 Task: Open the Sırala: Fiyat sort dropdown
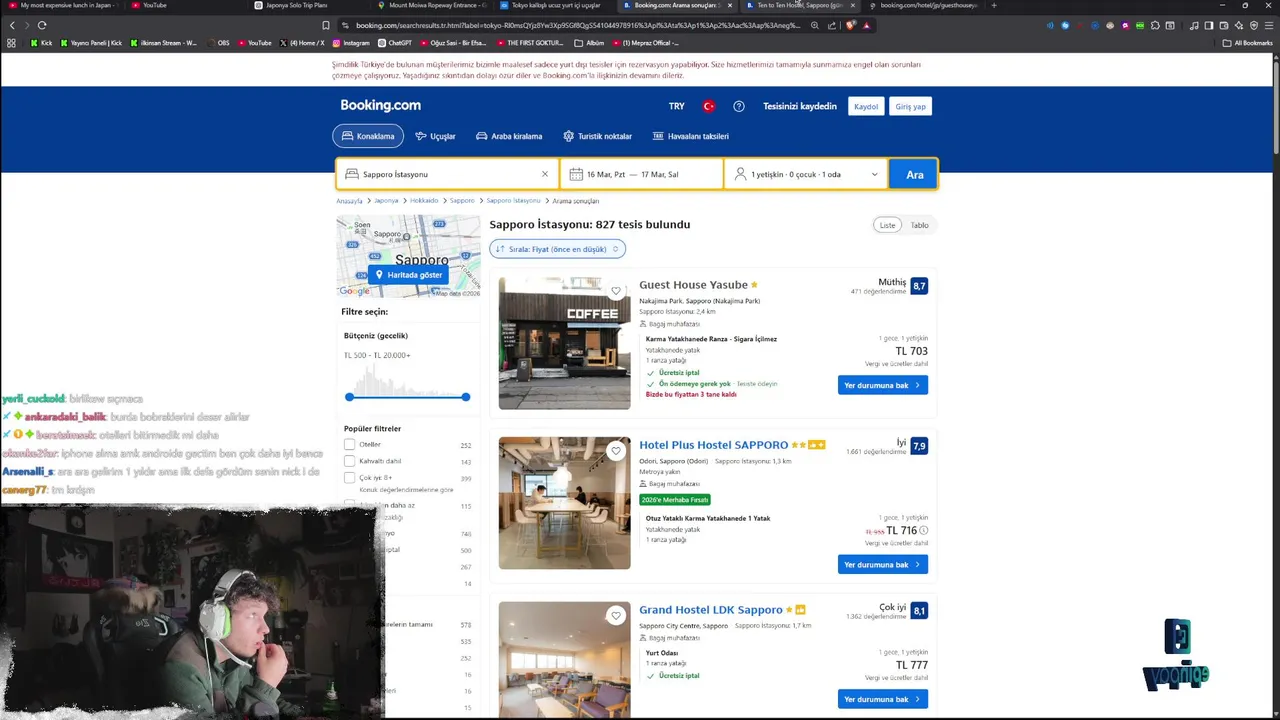click(x=557, y=249)
